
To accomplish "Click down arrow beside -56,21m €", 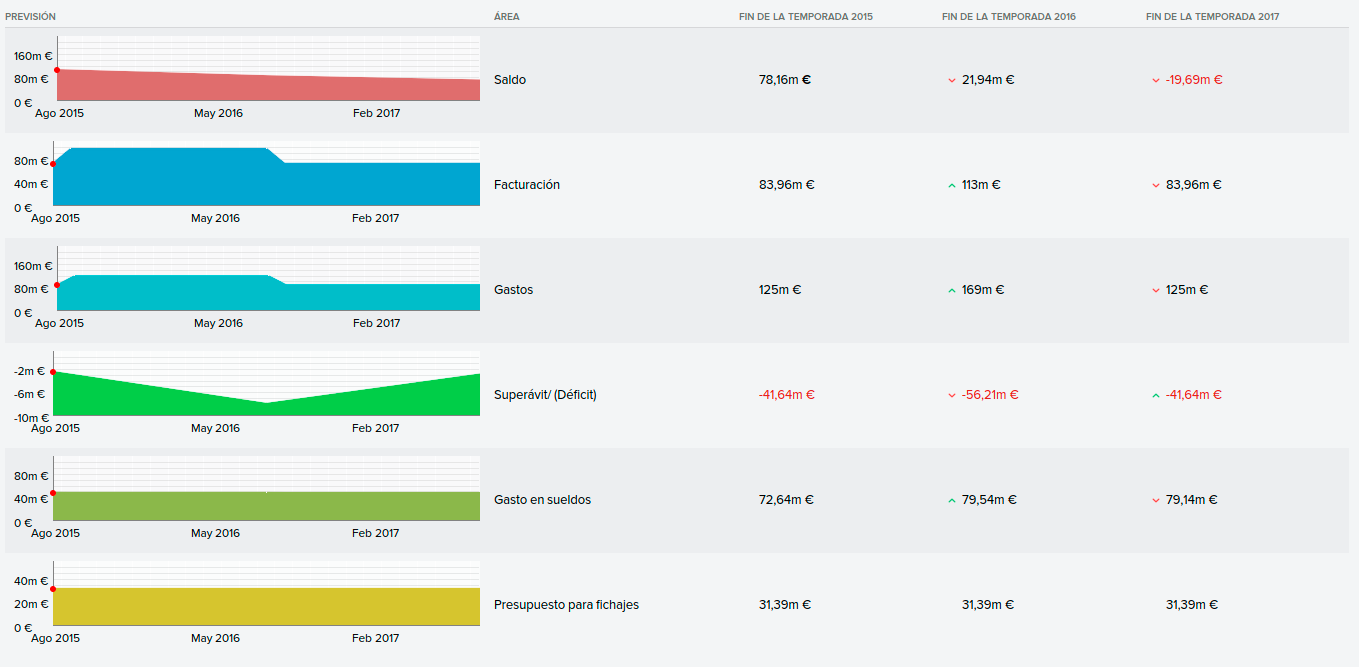I will click(x=952, y=395).
